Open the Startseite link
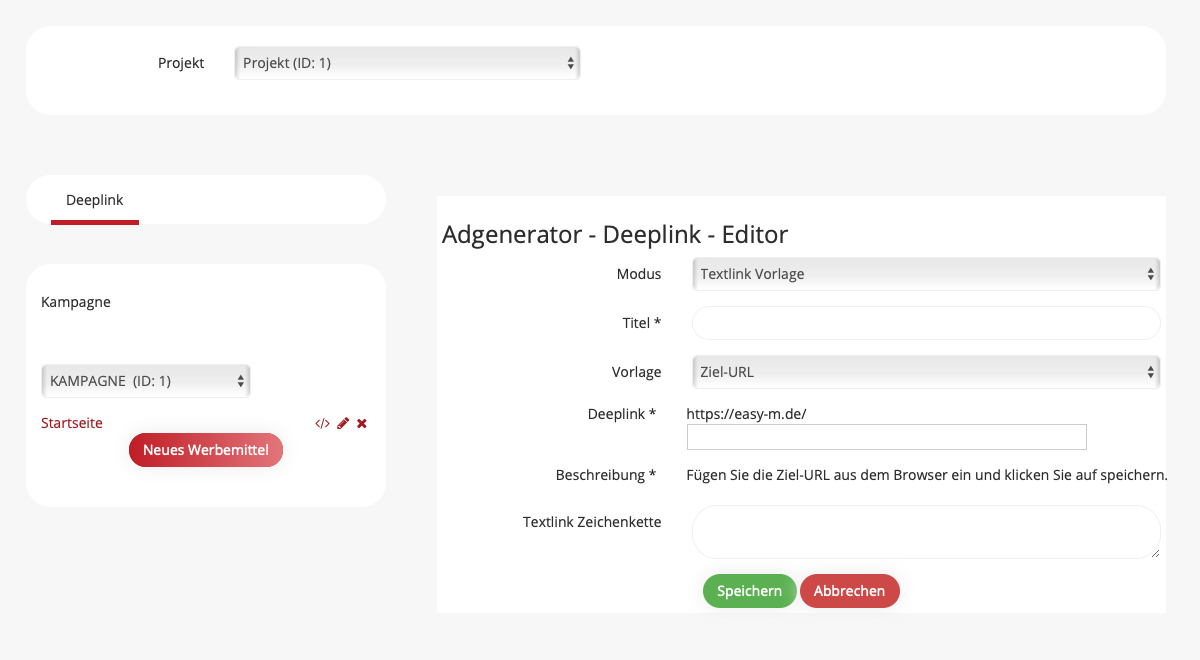 coord(72,423)
